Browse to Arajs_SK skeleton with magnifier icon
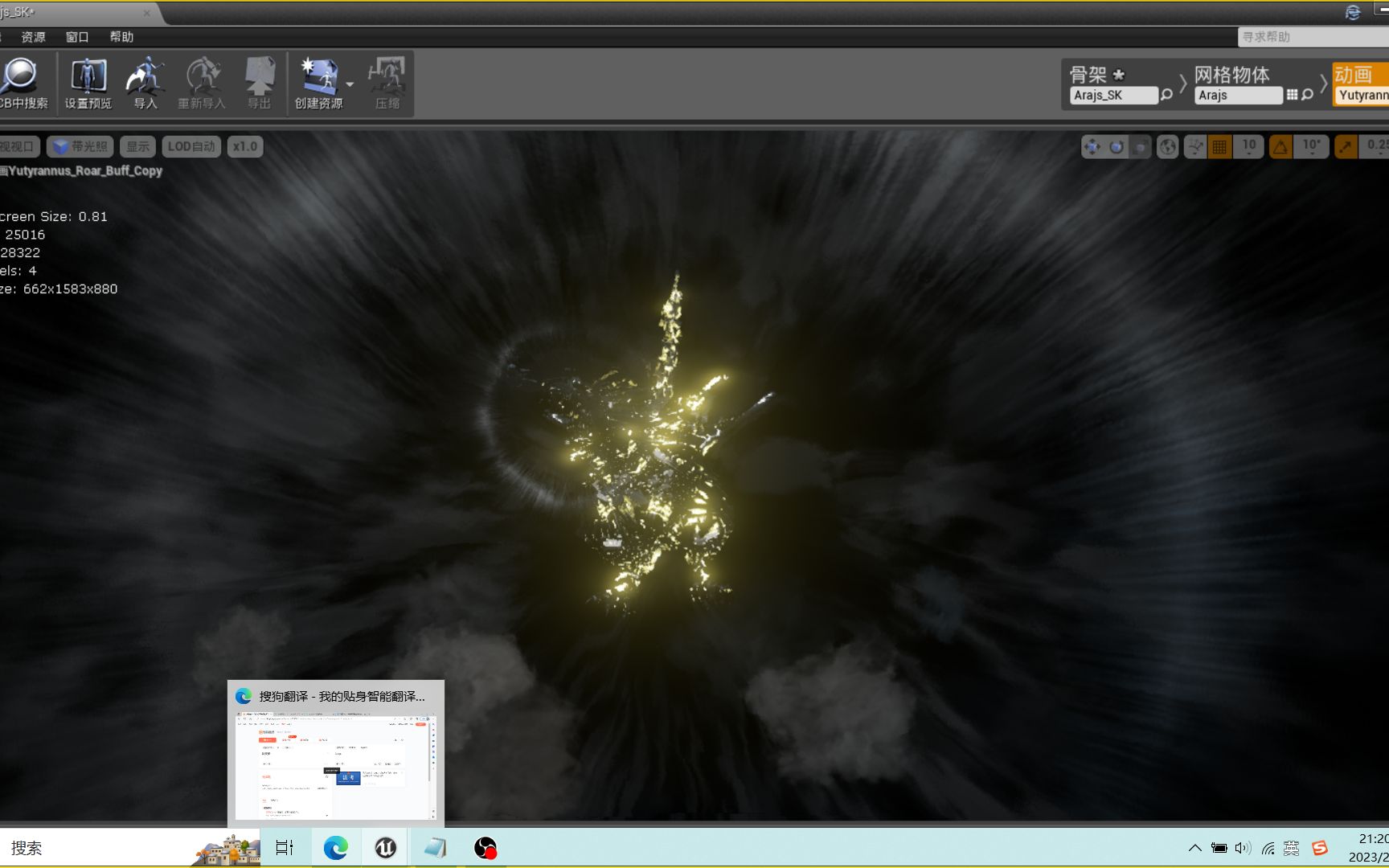This screenshot has height=868, width=1389. (x=1166, y=95)
